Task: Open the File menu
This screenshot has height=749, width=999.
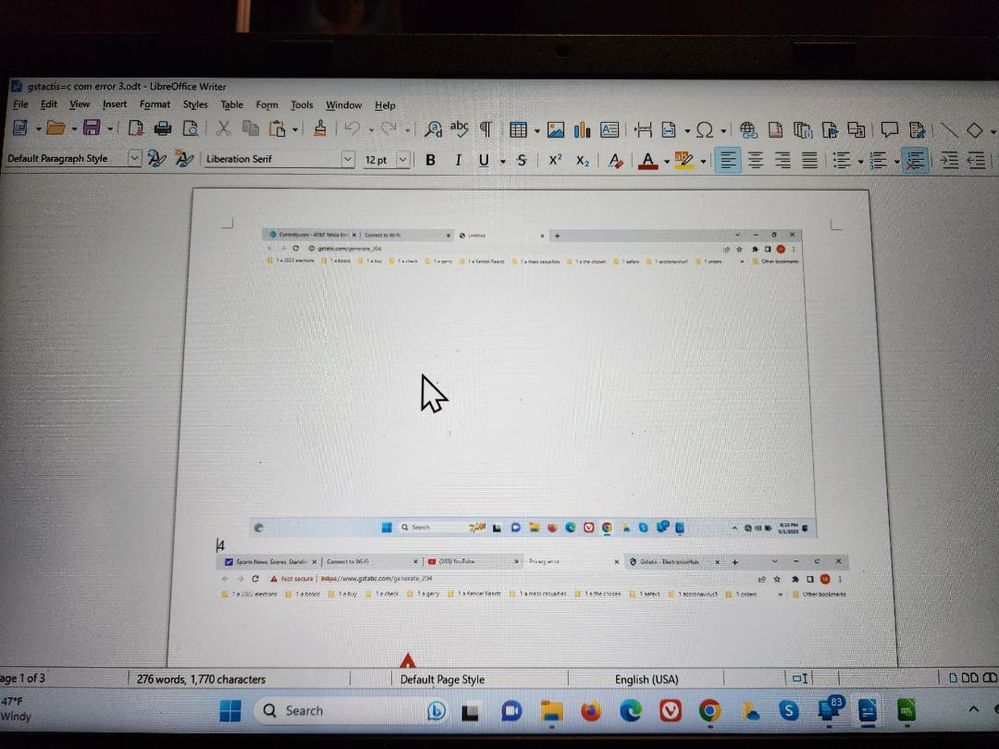Action: pyautogui.click(x=20, y=104)
